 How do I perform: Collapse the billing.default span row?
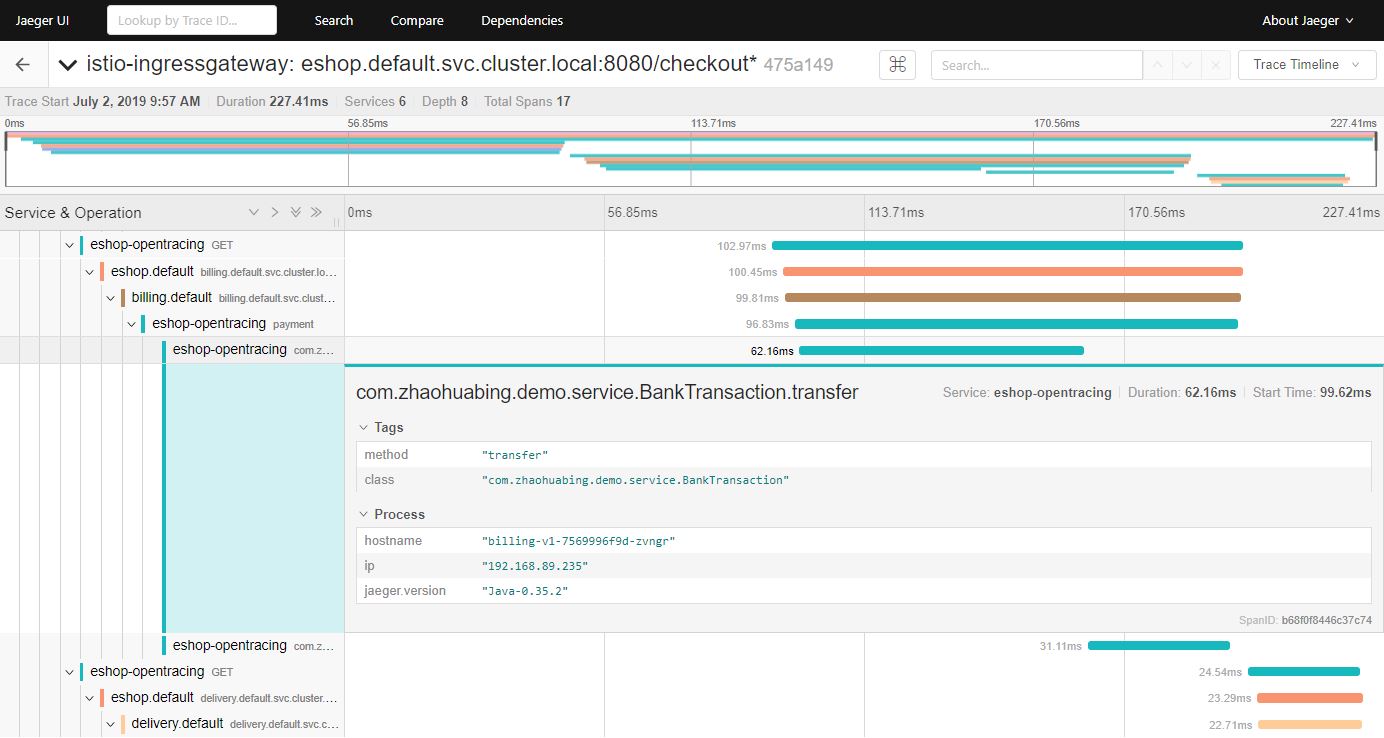[x=111, y=298]
